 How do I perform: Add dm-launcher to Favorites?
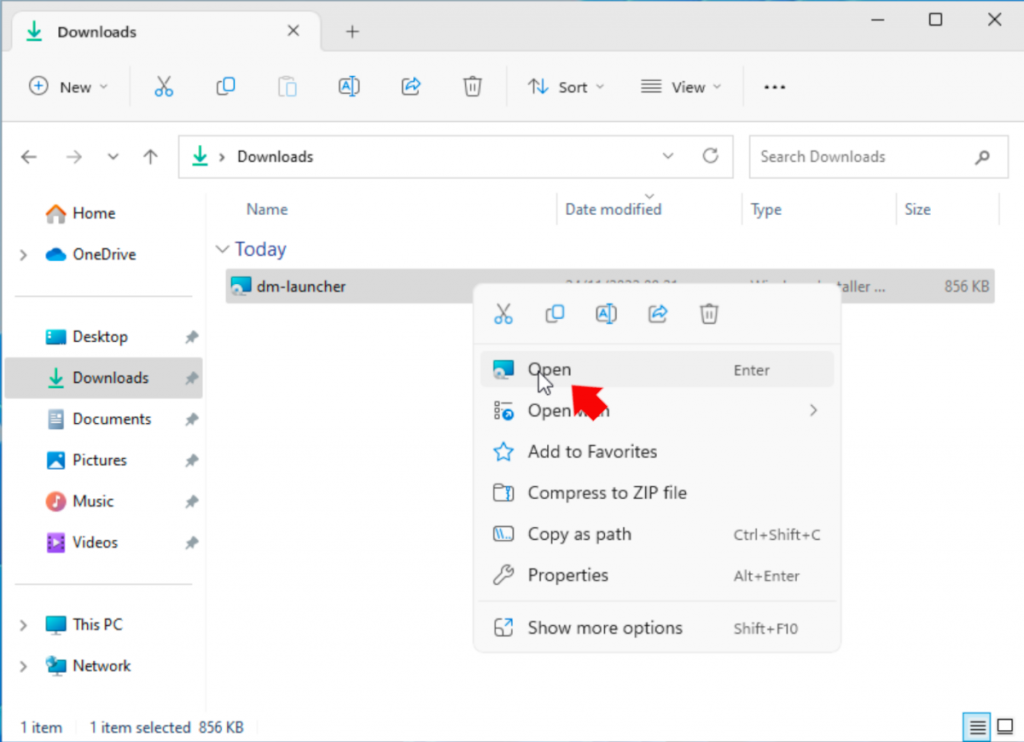(x=592, y=451)
